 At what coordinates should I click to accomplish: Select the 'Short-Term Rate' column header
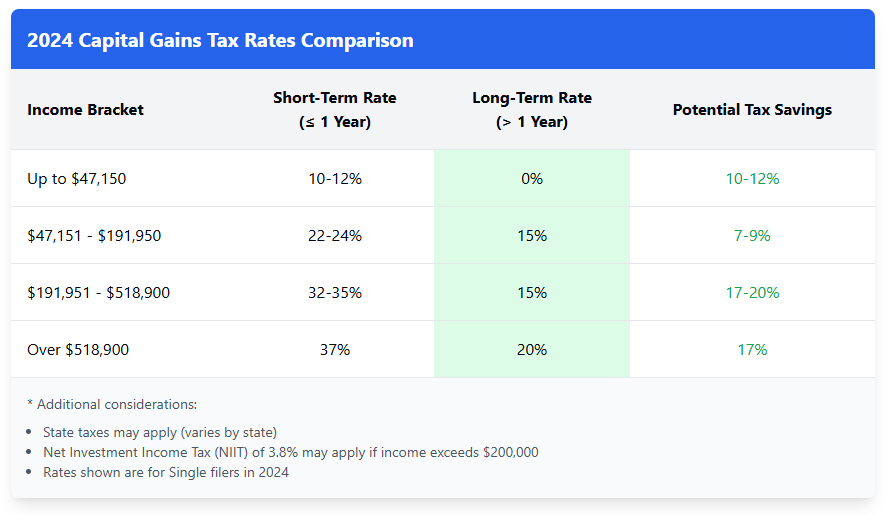pos(335,110)
